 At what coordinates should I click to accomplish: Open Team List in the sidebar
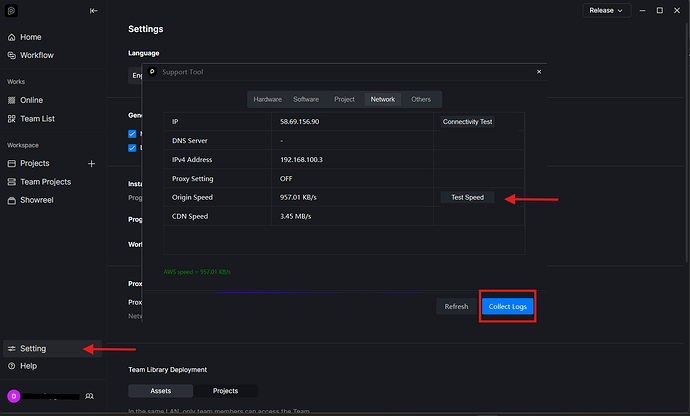[x=38, y=118]
